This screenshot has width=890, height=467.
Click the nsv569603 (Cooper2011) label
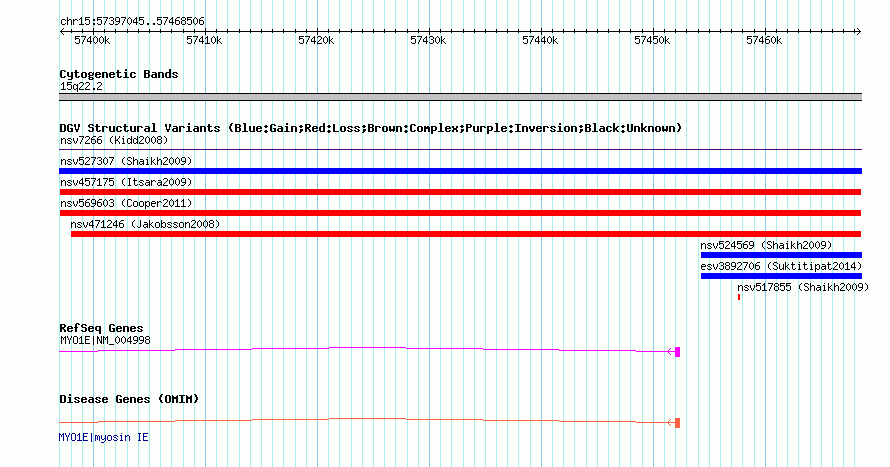coord(126,203)
